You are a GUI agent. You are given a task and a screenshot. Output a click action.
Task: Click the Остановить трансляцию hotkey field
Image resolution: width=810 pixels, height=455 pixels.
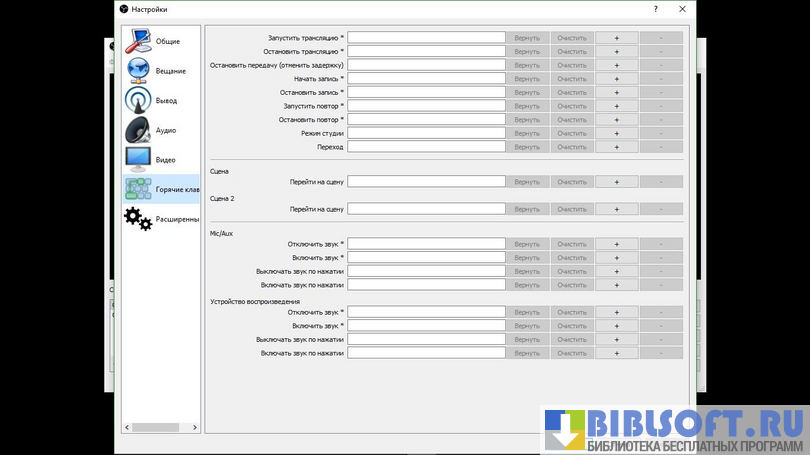(426, 51)
